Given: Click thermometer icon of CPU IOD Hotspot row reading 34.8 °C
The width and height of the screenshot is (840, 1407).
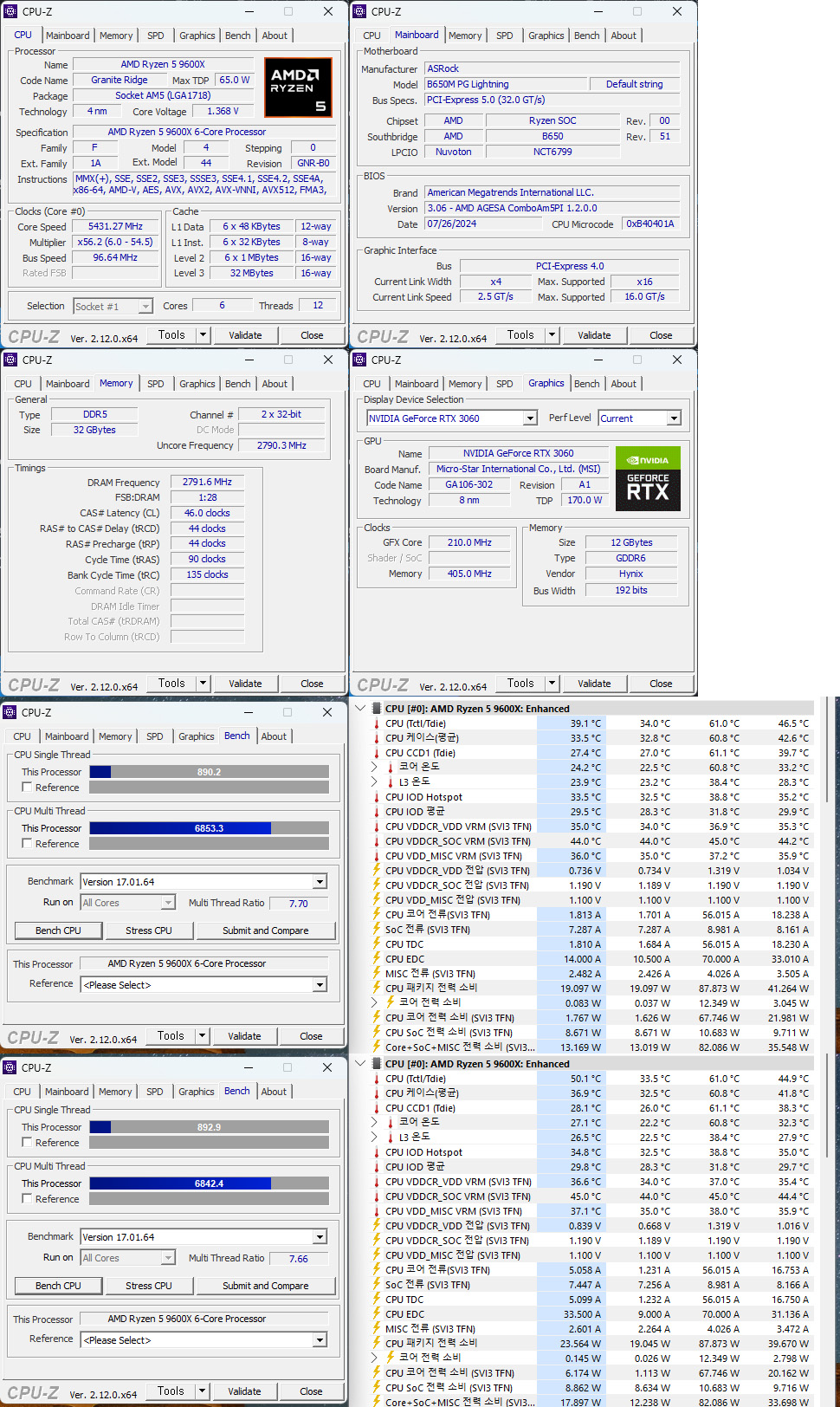Looking at the screenshot, I should coord(377,1152).
